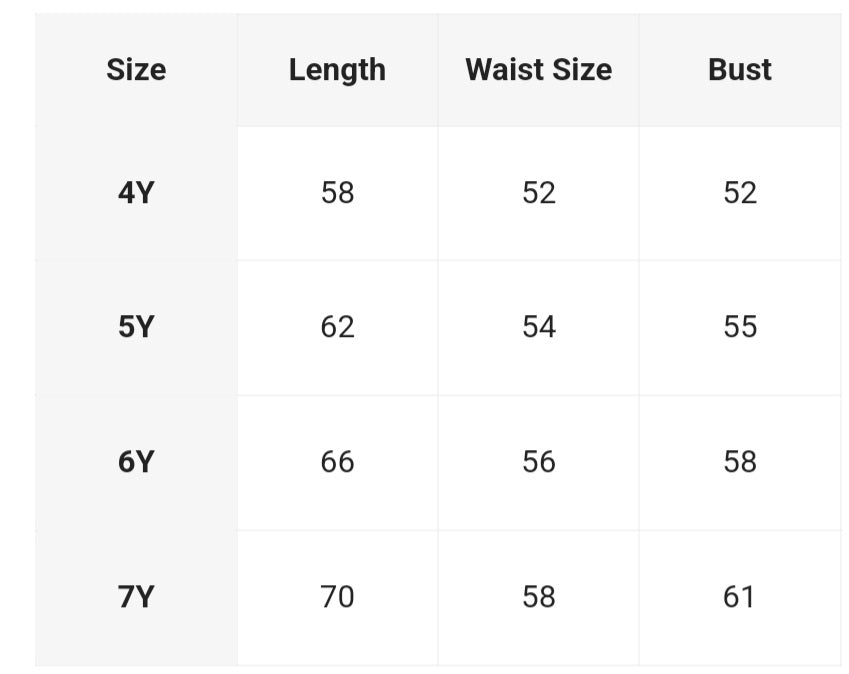This screenshot has height=674, width=849.
Task: Select Length value 62 for 5Y
Action: point(337,327)
